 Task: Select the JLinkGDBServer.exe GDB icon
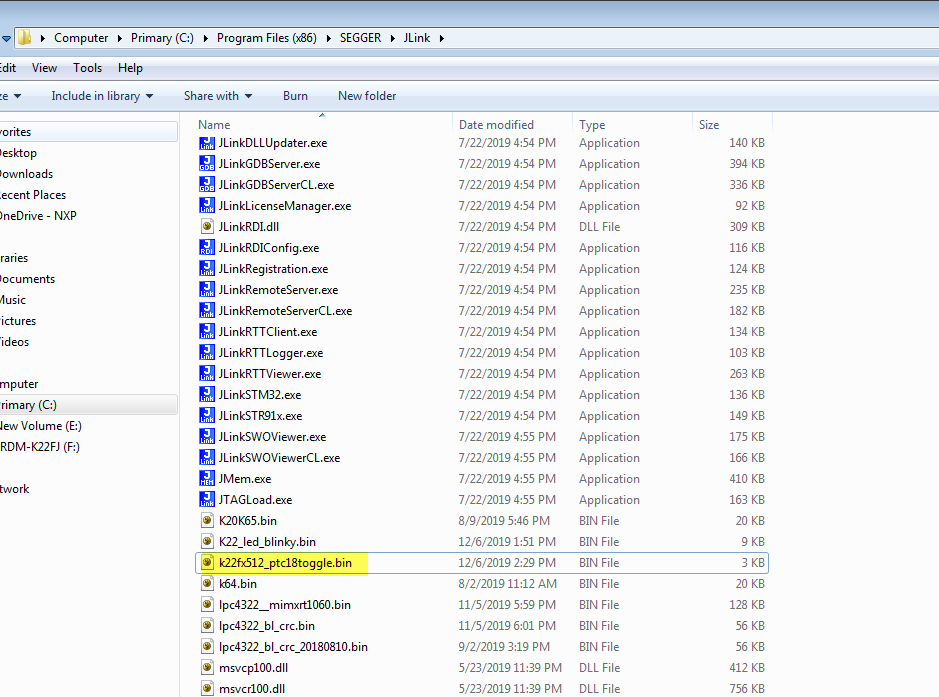point(207,164)
